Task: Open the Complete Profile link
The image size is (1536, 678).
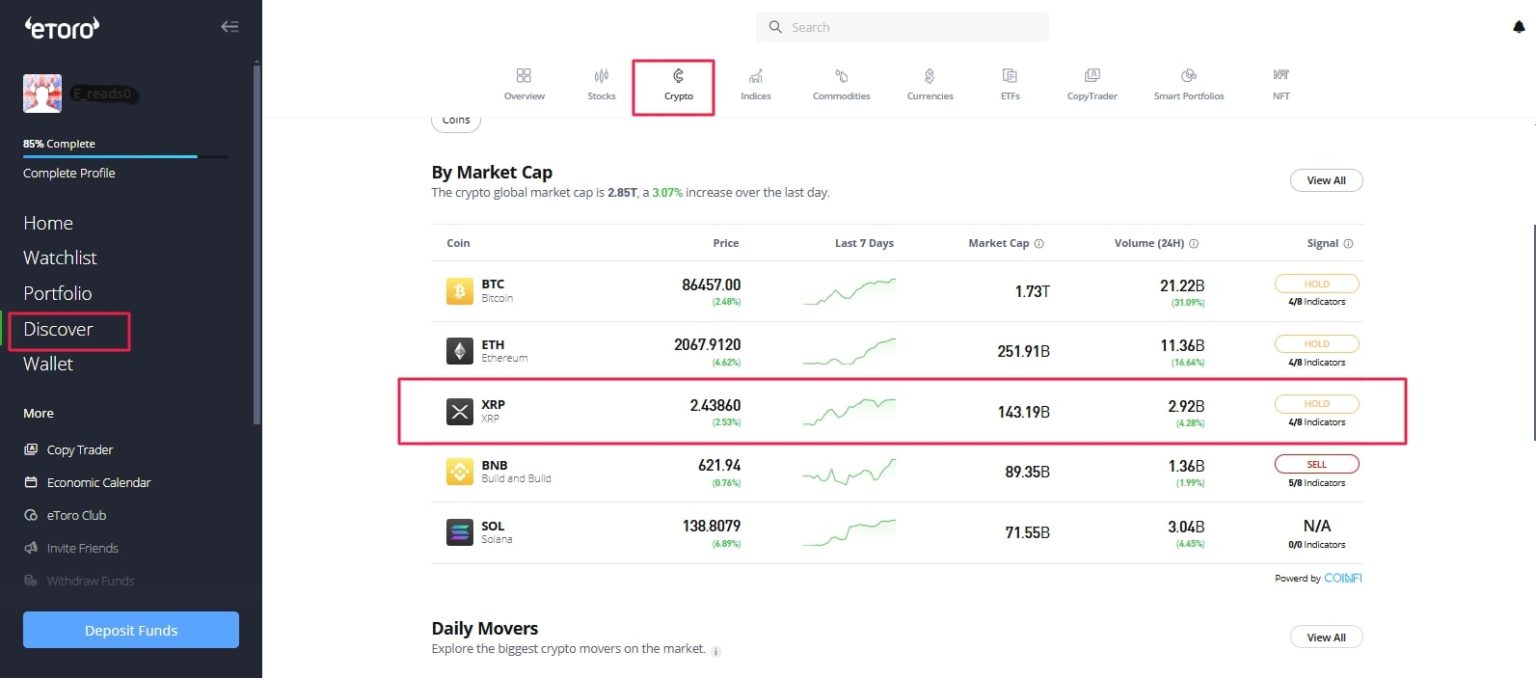Action: coord(69,172)
